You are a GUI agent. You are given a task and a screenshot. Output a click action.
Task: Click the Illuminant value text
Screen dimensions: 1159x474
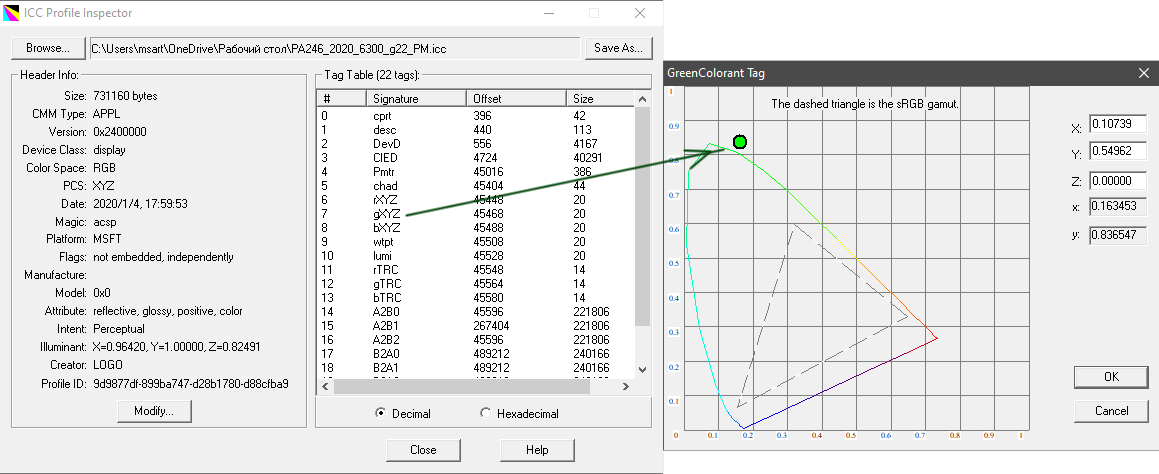coord(177,347)
